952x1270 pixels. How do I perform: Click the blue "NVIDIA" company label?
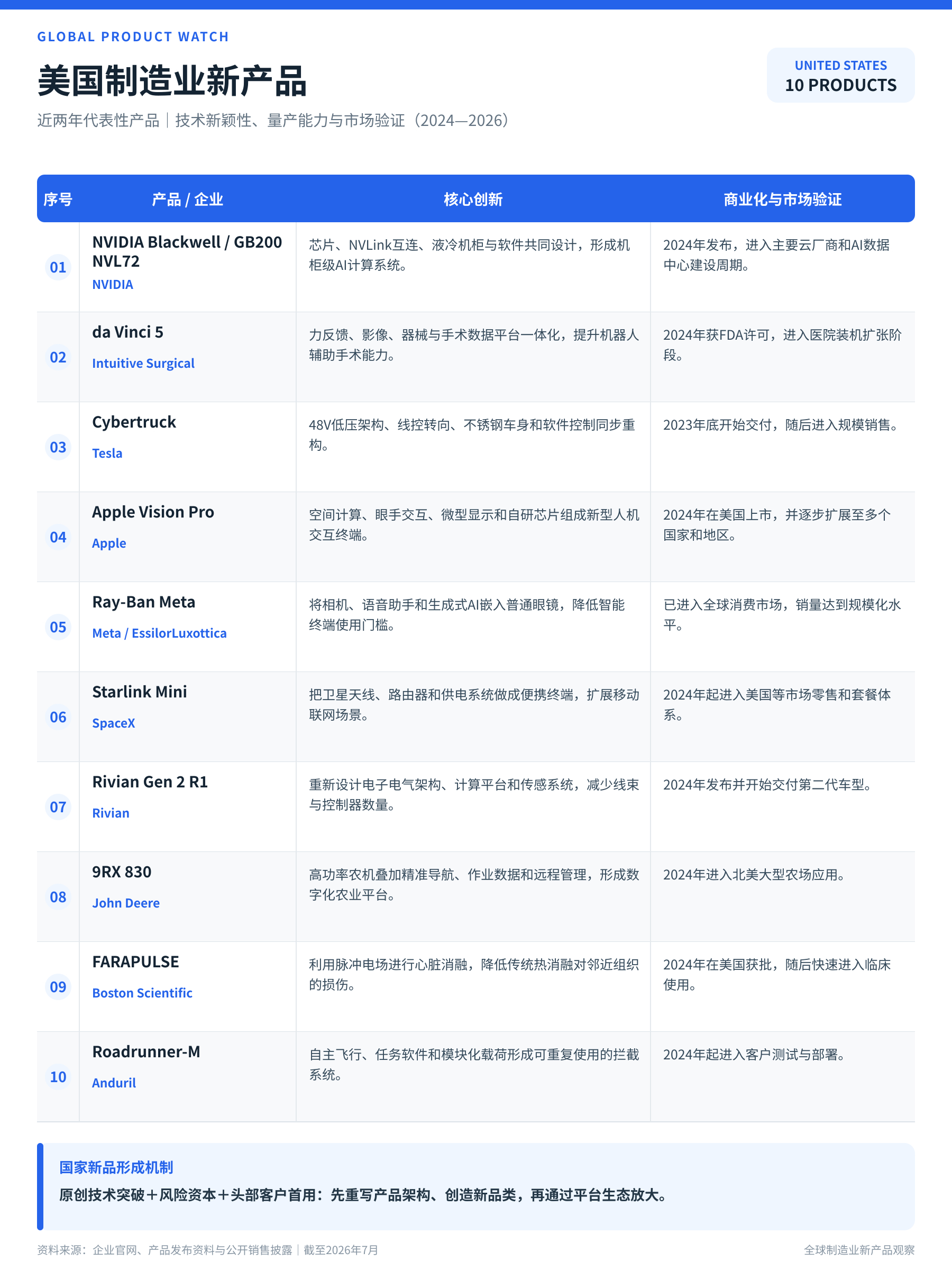click(x=113, y=284)
